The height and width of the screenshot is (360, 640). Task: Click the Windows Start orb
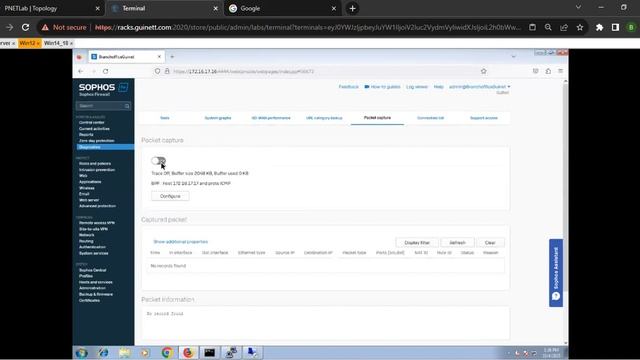[82, 353]
